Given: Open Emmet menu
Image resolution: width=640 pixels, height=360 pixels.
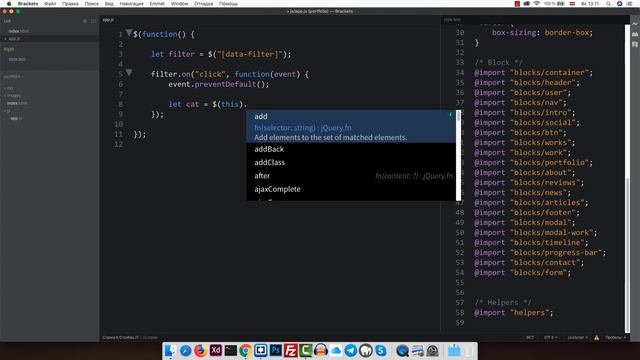Looking at the screenshot, I should 157,4.
